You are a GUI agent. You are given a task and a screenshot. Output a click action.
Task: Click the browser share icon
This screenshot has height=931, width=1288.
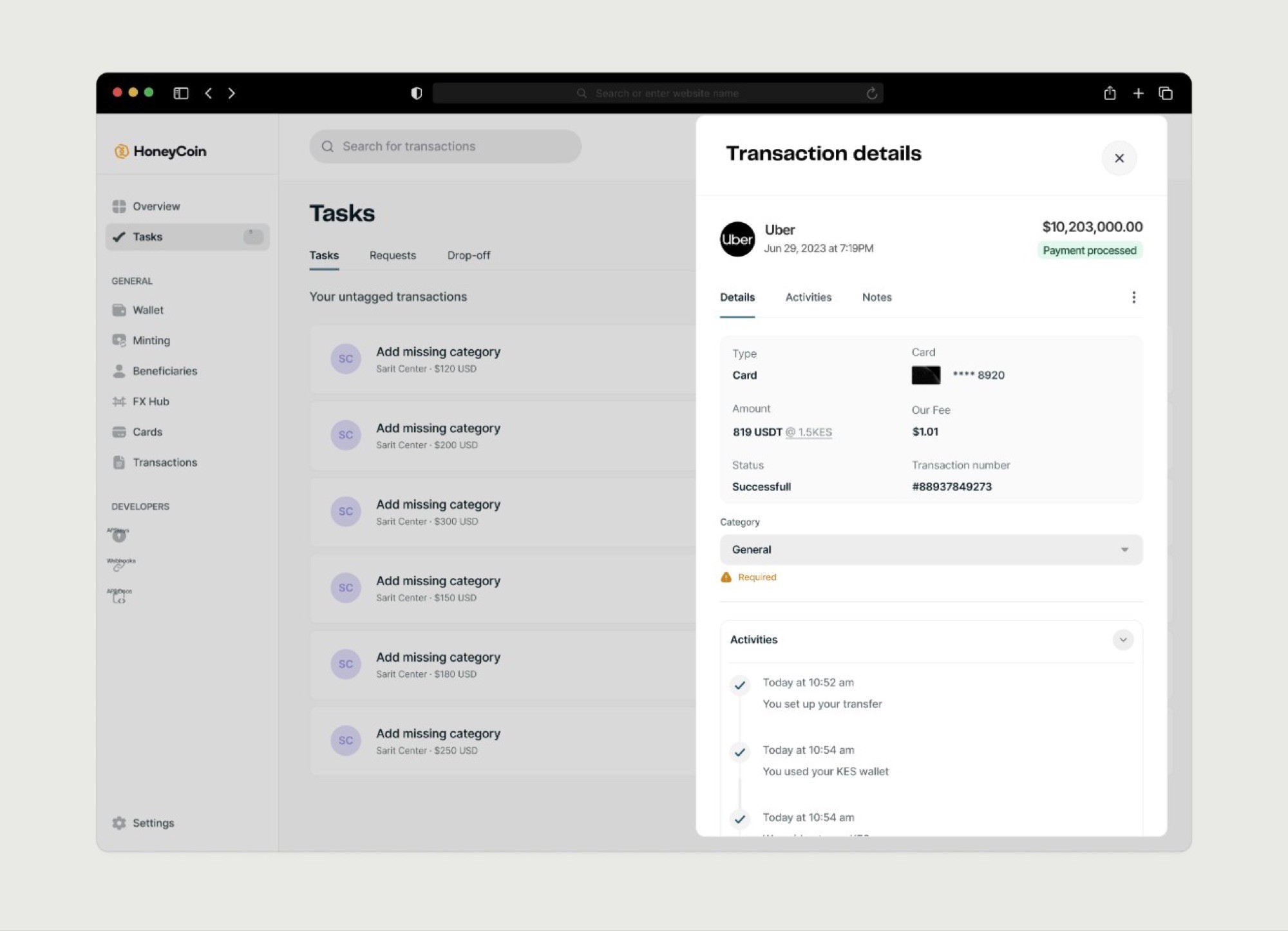pos(1110,93)
